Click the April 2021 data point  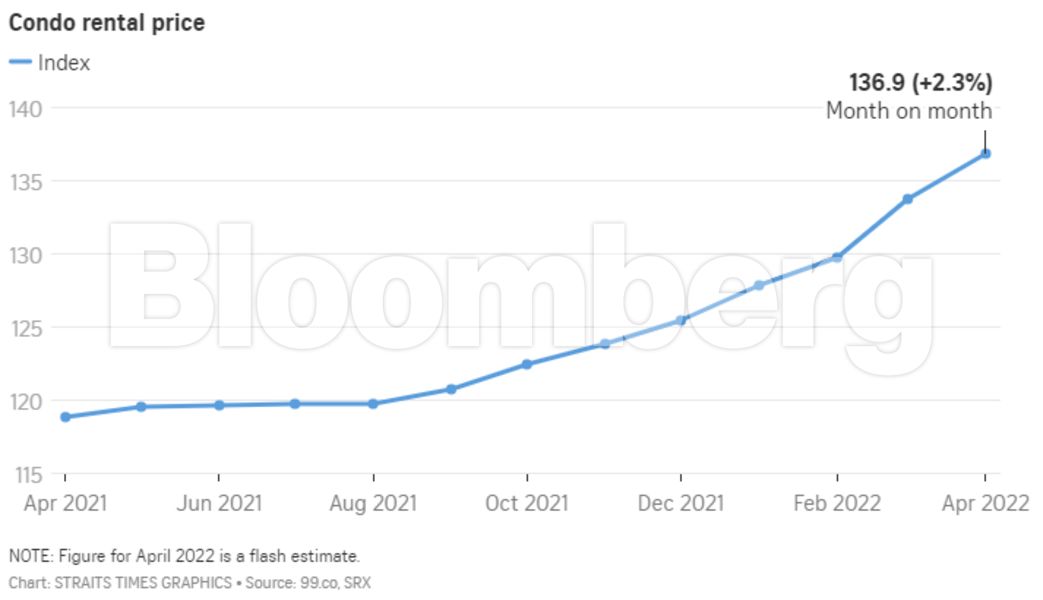tap(65, 417)
